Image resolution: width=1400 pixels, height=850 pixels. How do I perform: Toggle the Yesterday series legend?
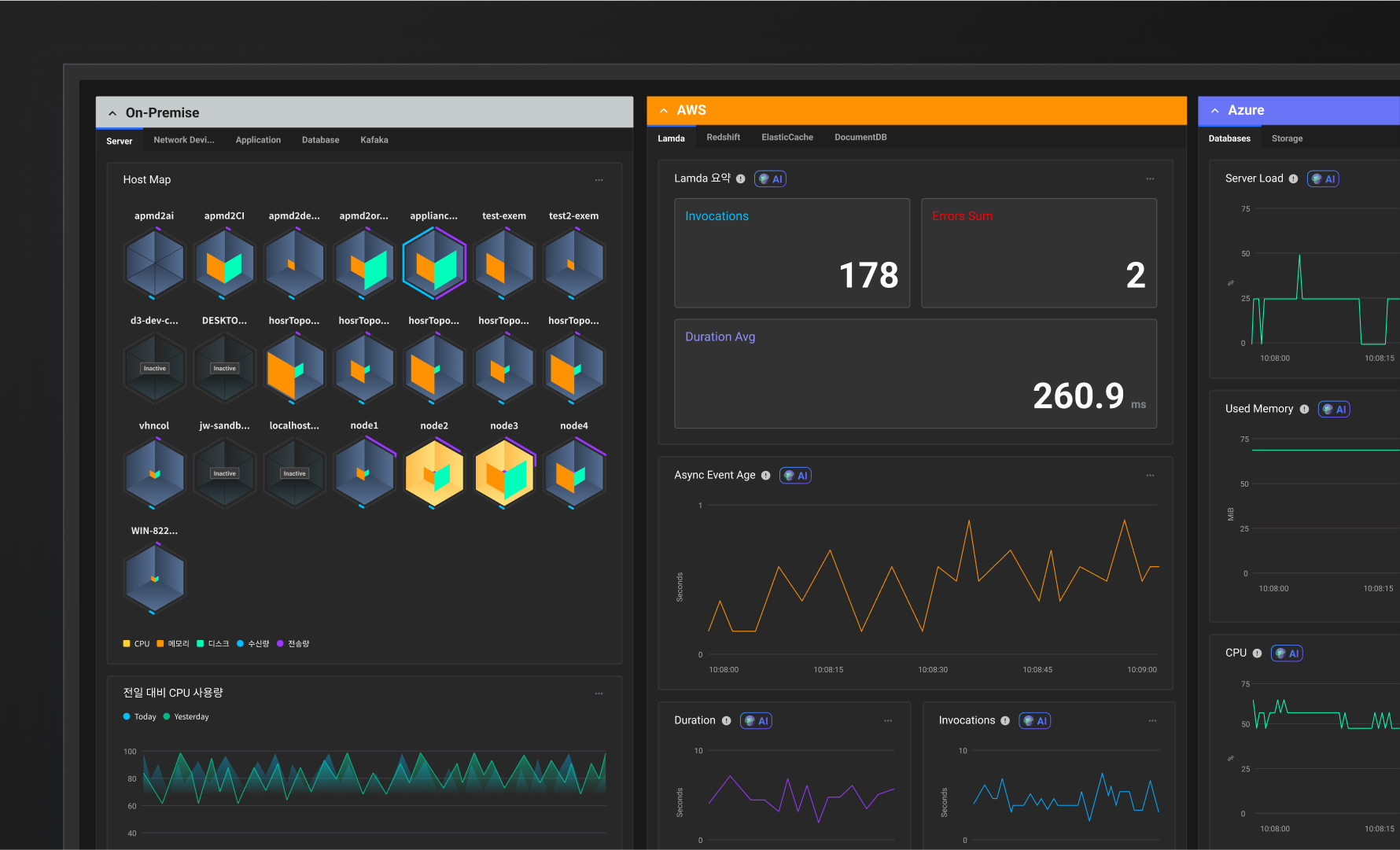[x=186, y=717]
